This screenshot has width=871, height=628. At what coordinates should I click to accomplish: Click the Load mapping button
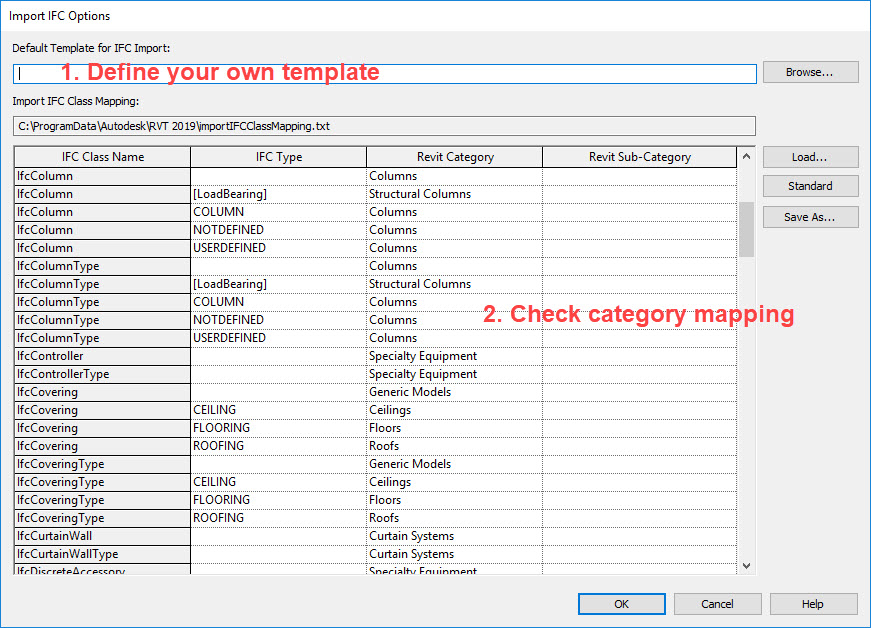(x=810, y=157)
